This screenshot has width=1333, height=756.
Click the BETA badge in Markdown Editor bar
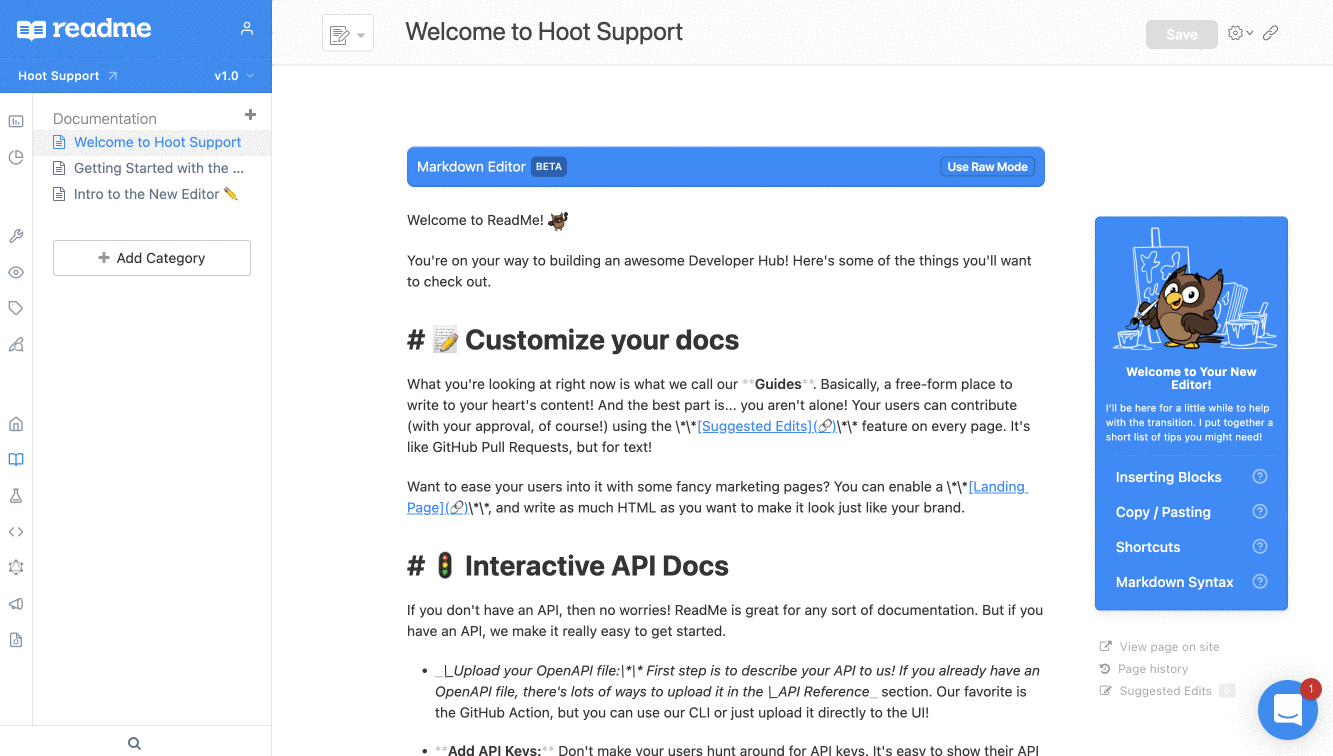pos(549,167)
